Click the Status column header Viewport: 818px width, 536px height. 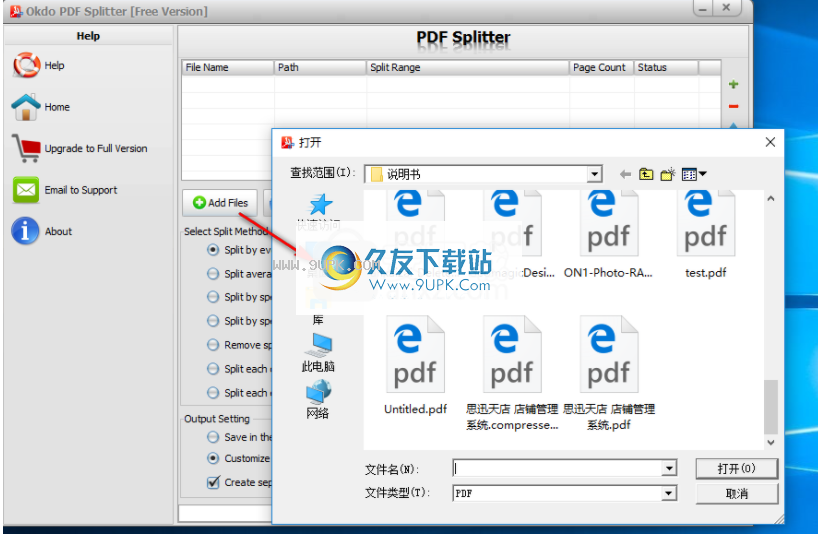(x=666, y=67)
